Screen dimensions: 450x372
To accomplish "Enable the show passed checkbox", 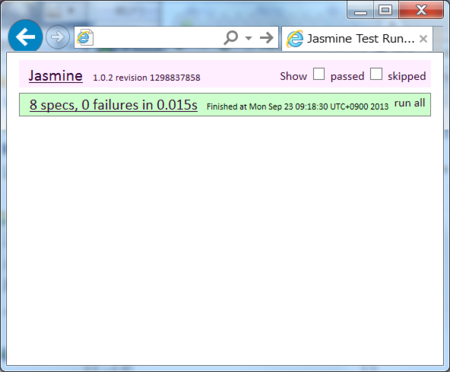I will (319, 74).
